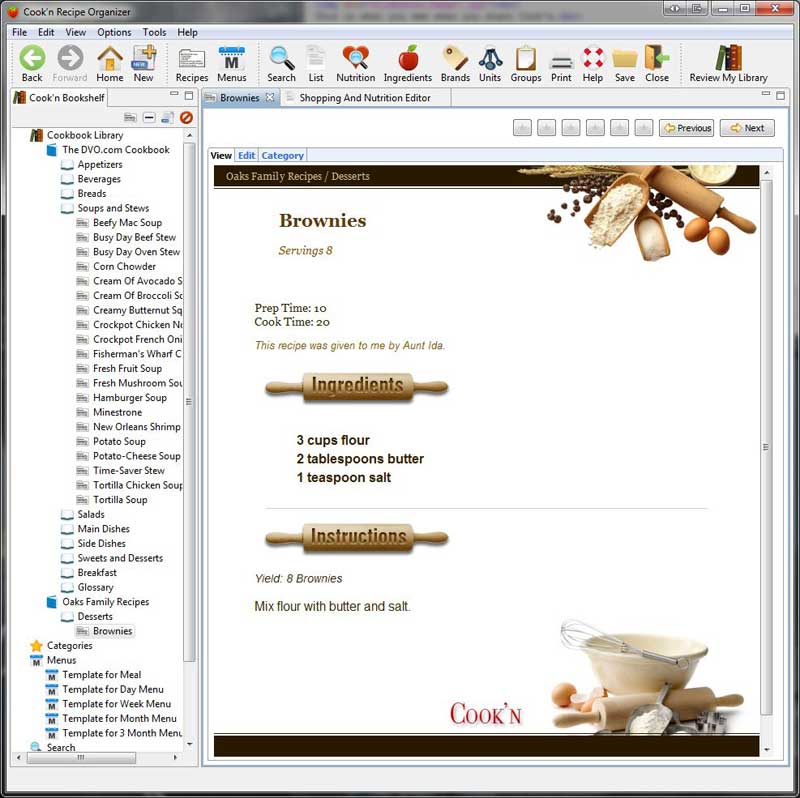Close the Brownies tab
This screenshot has height=798, width=800.
270,97
